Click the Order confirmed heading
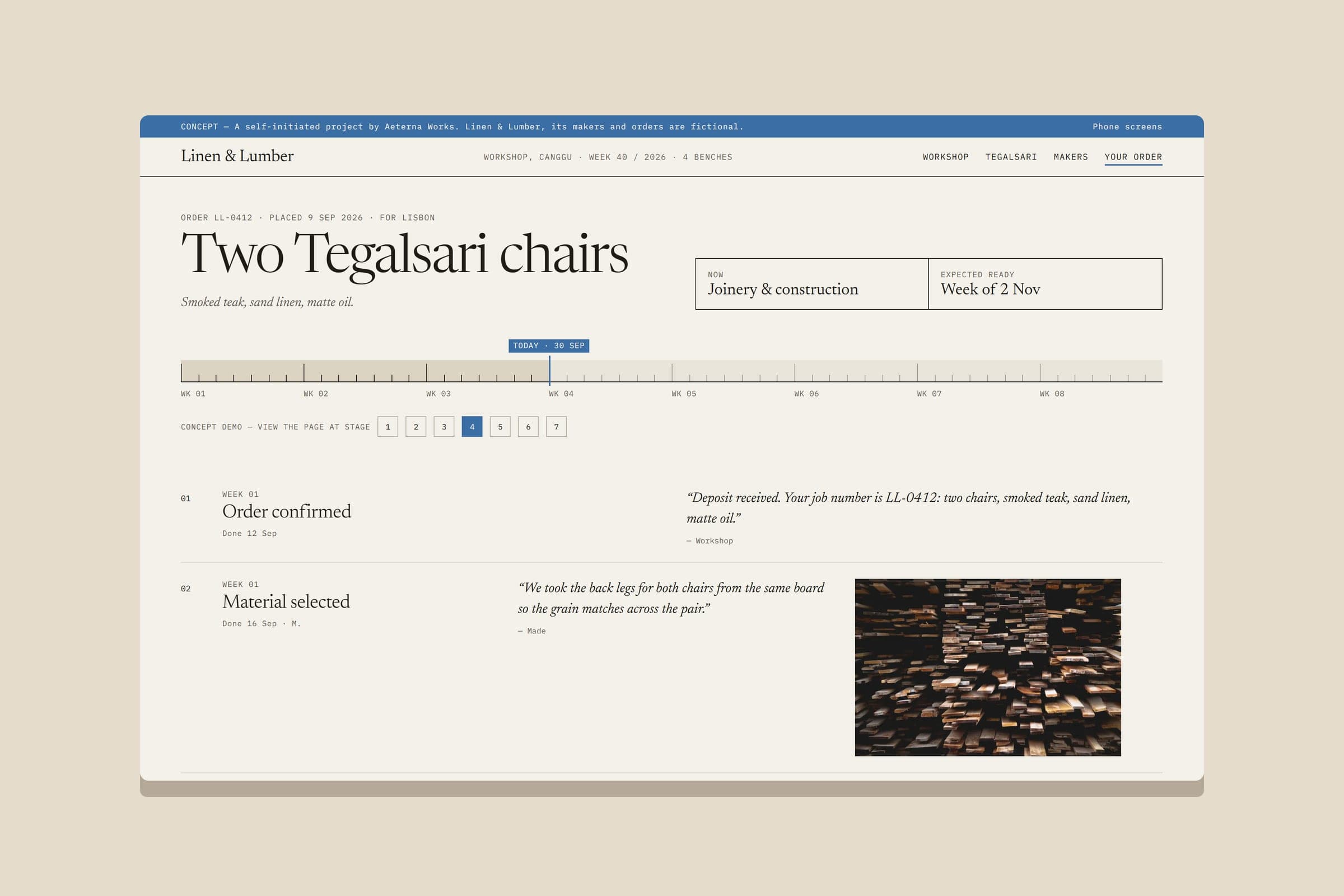1344x896 pixels. click(x=286, y=511)
